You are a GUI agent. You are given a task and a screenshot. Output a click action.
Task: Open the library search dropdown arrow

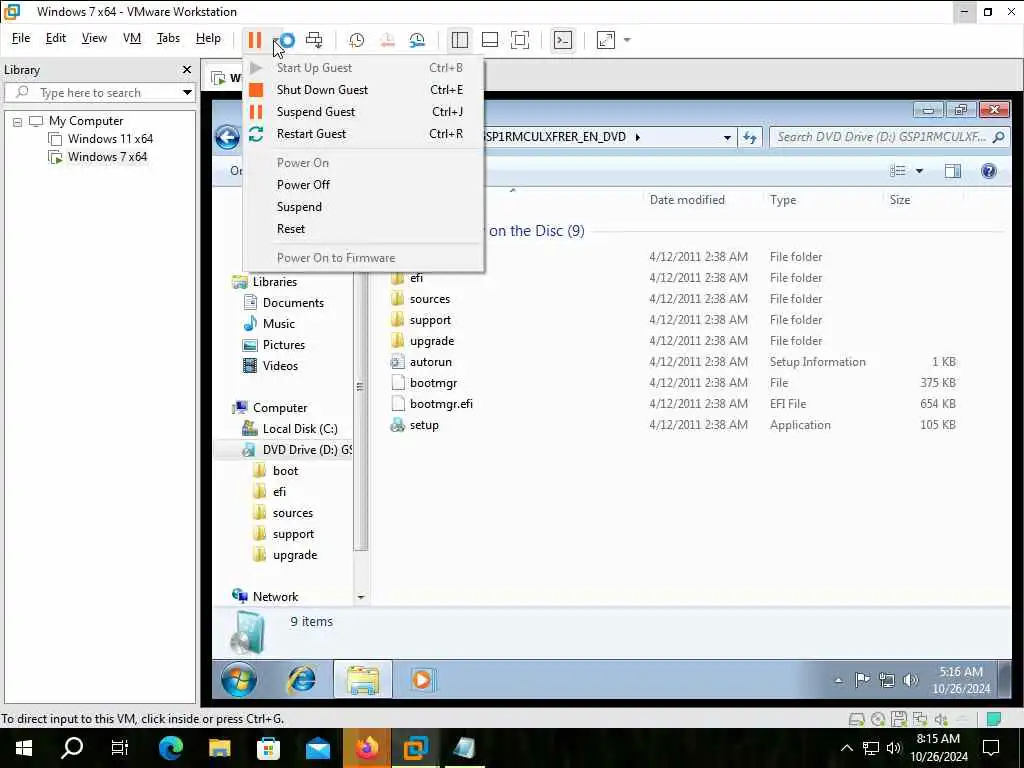[x=187, y=93]
